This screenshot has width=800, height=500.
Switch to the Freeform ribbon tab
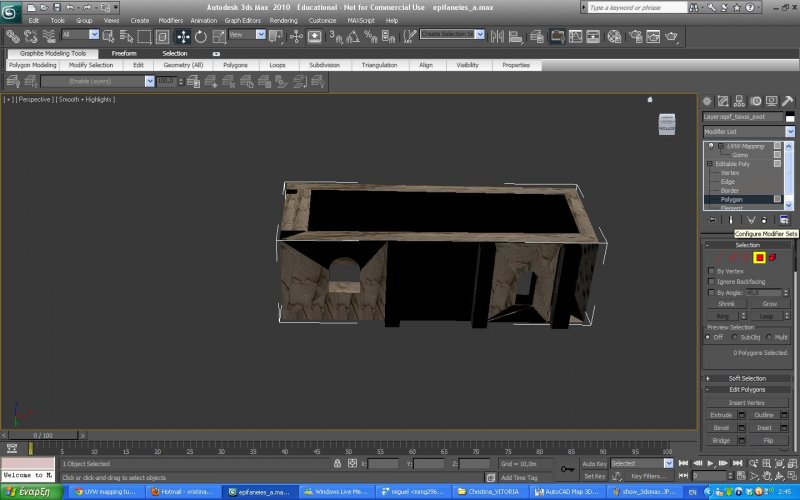124,53
